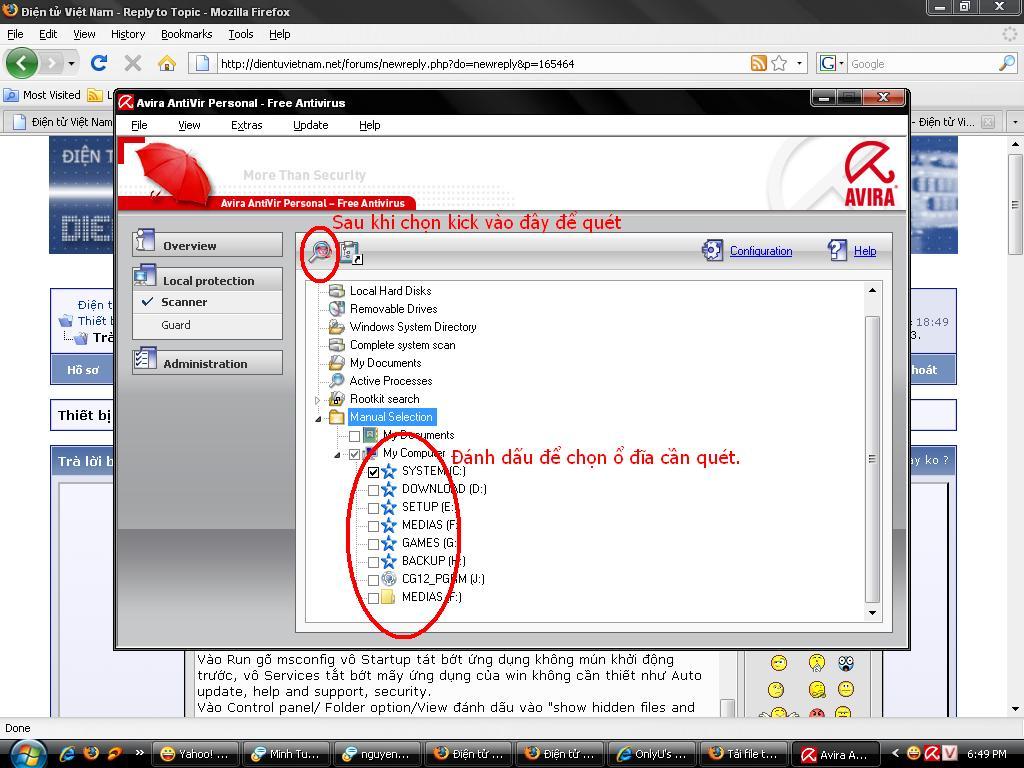Select the Removable Drives icon
This screenshot has width=1024, height=768.
point(337,309)
